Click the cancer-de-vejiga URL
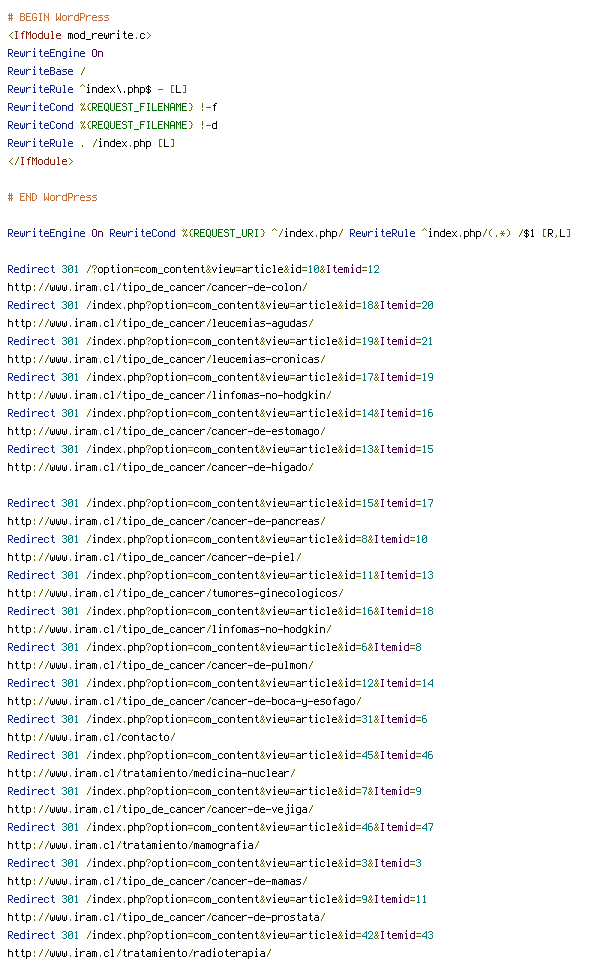600x970 pixels. [x=160, y=809]
